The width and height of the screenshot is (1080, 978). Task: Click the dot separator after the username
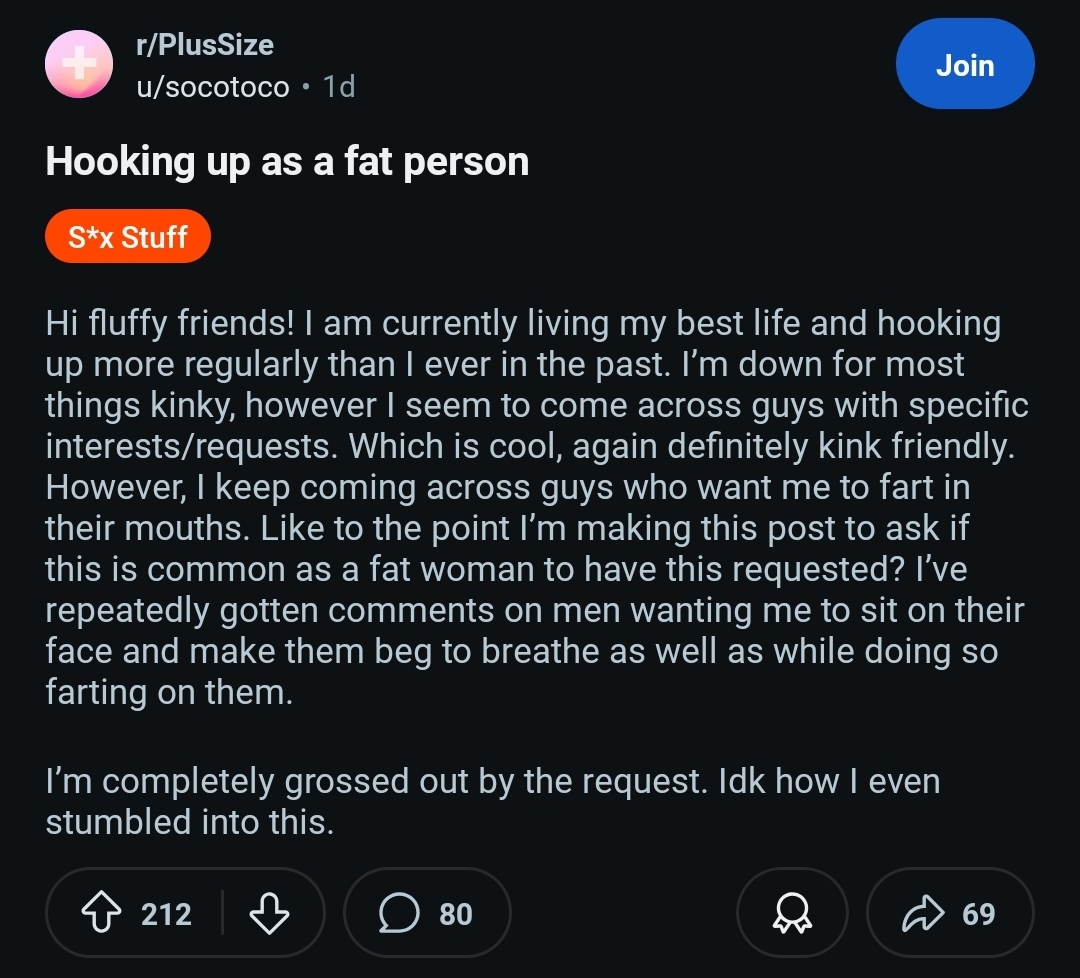[306, 87]
